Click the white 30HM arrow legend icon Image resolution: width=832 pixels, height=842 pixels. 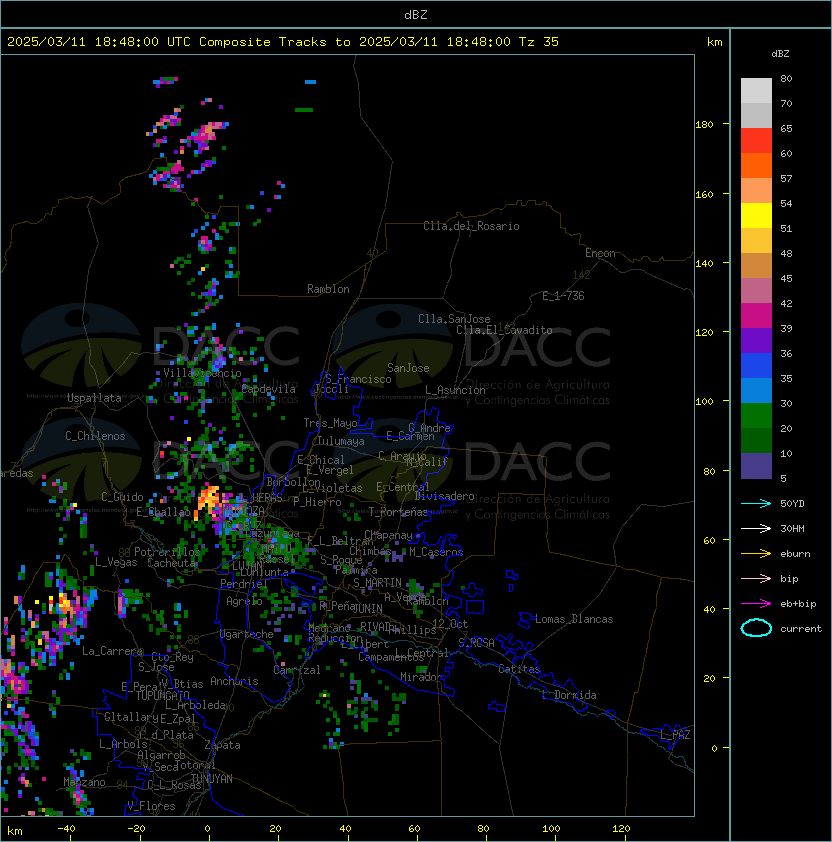[756, 528]
